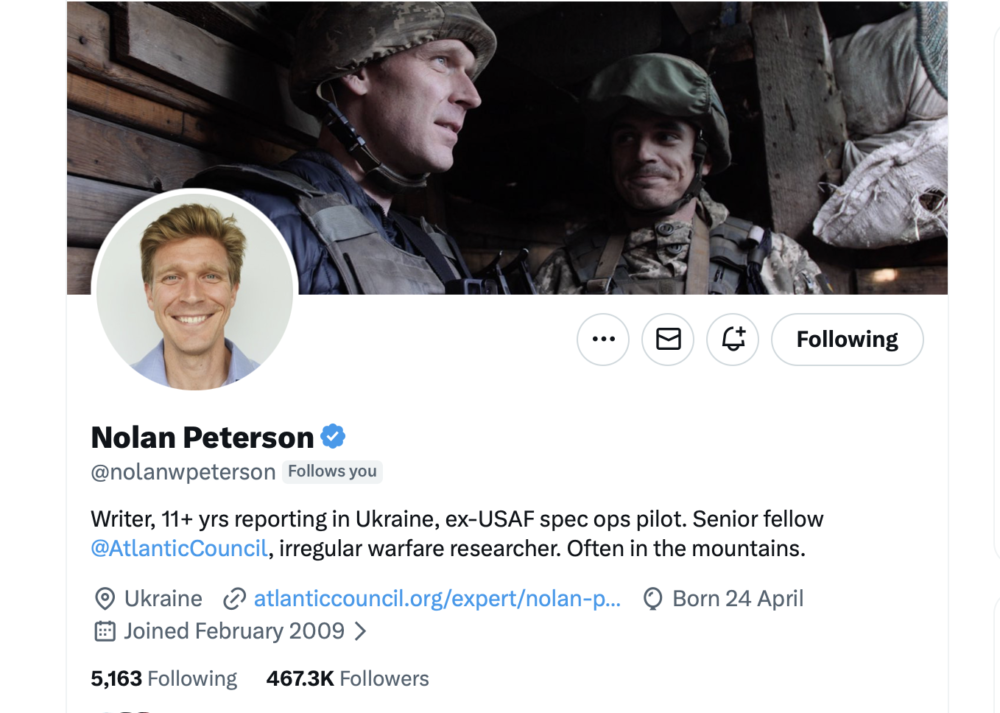Click the chain link icon beside URL

pyautogui.click(x=234, y=599)
